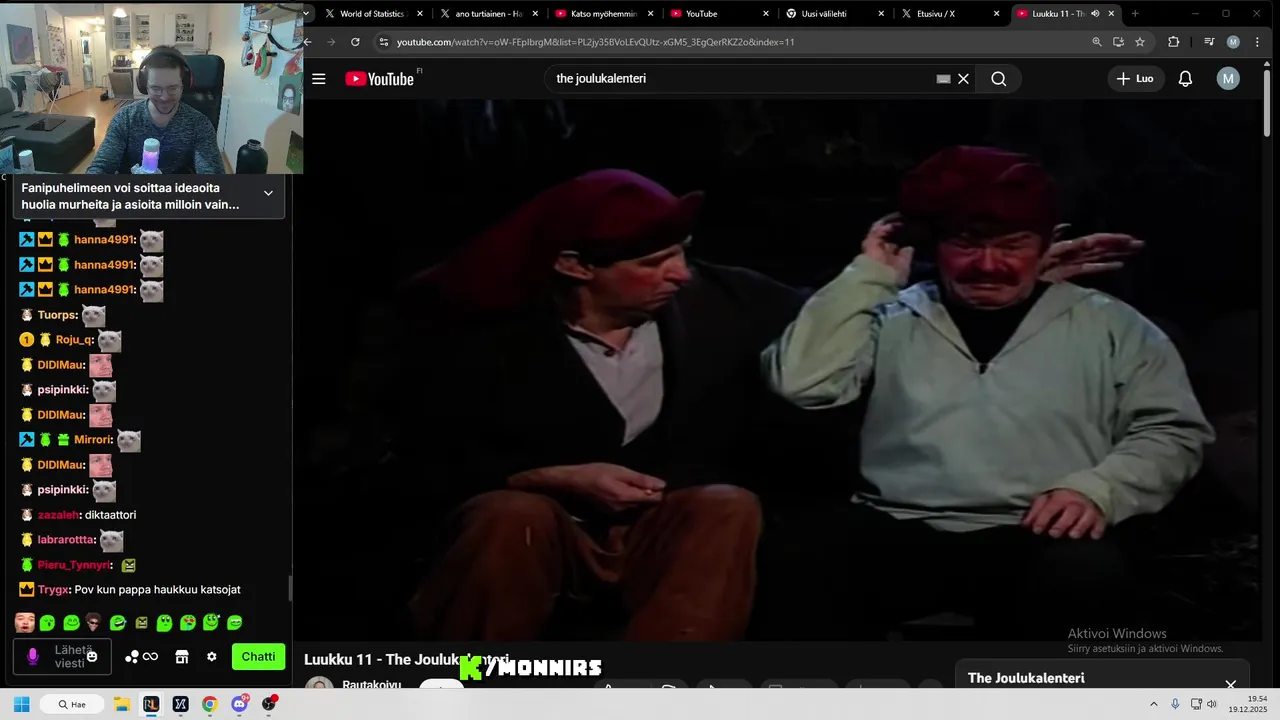Click Pieru_Tynnyri chat username

tap(74, 565)
